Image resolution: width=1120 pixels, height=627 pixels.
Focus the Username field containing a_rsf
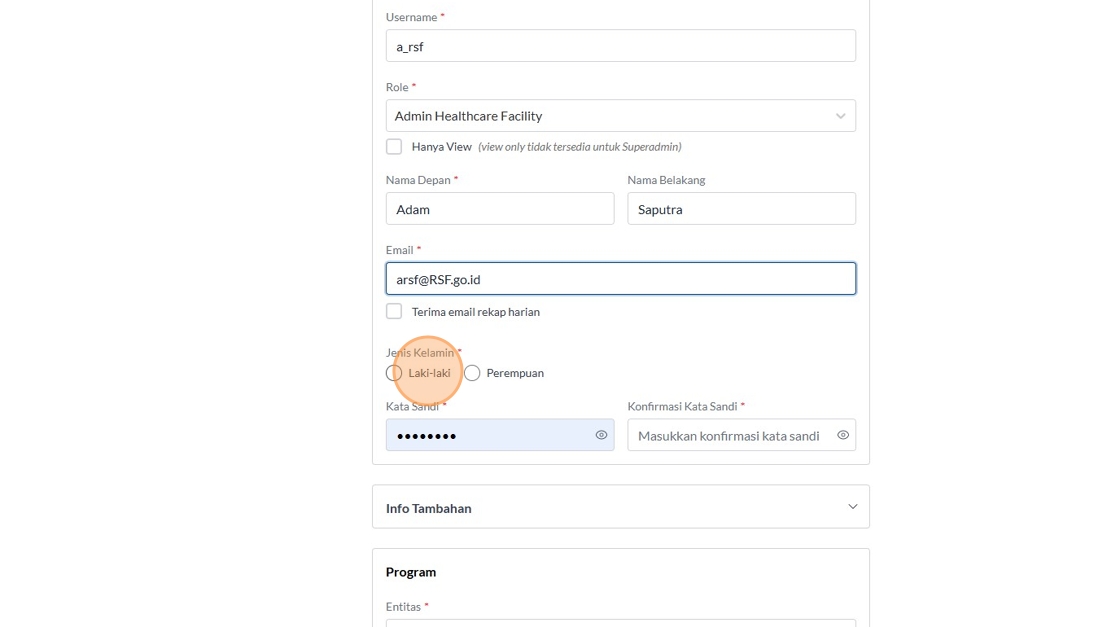click(620, 46)
